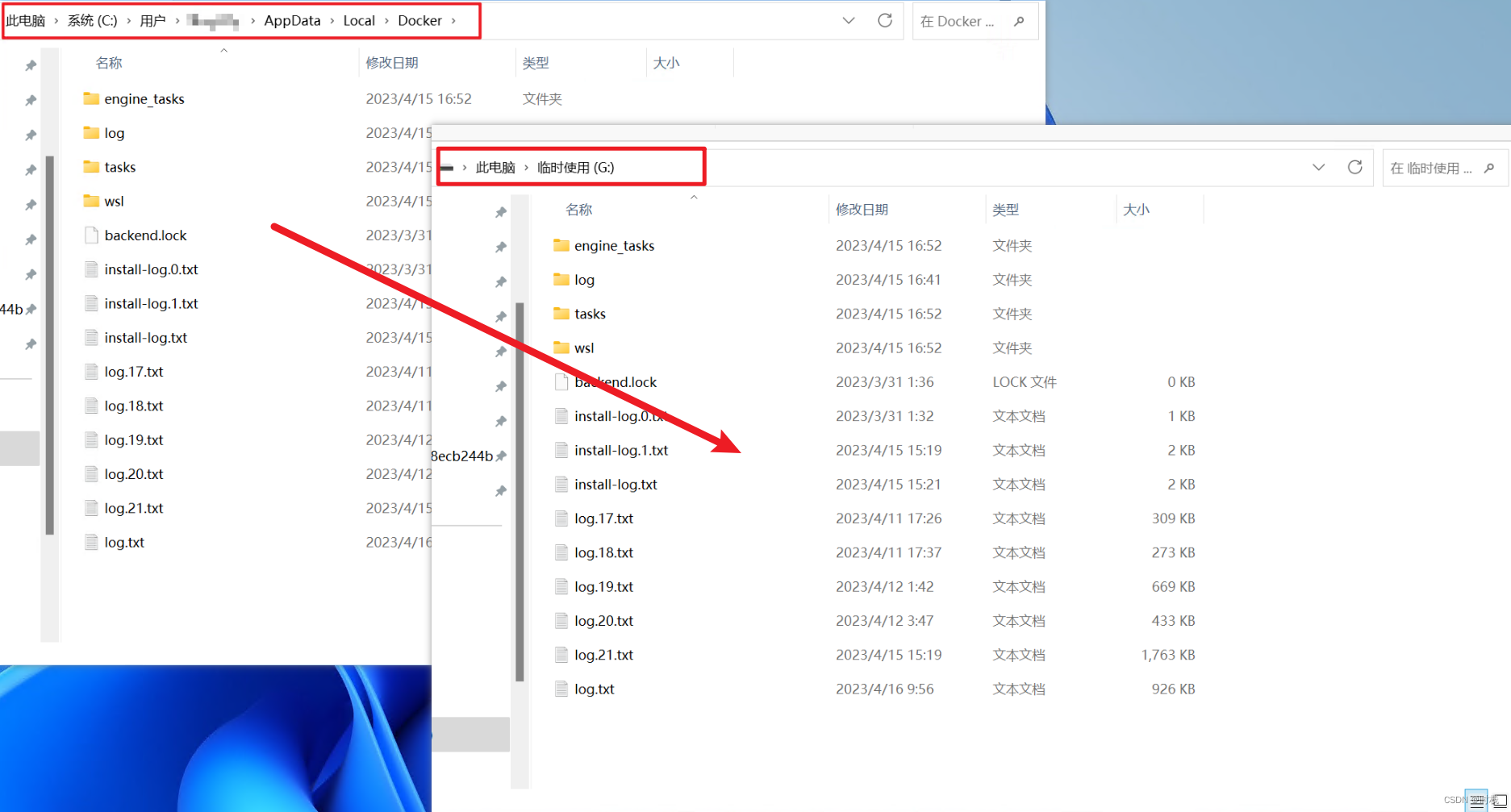Select install-log.1.txt in Docker window

click(x=151, y=303)
